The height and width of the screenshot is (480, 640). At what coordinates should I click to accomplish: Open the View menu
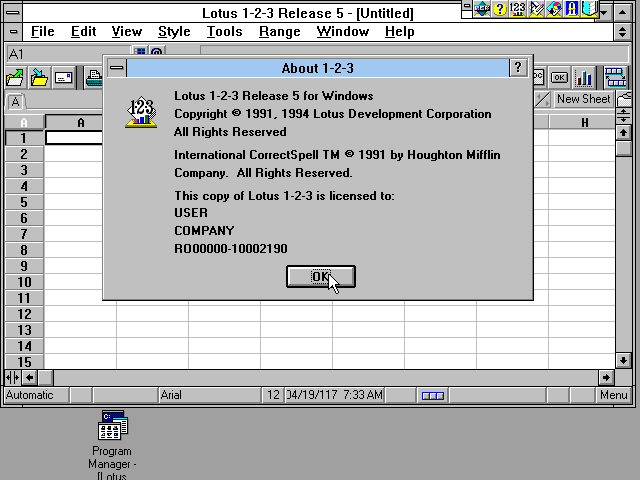[127, 31]
